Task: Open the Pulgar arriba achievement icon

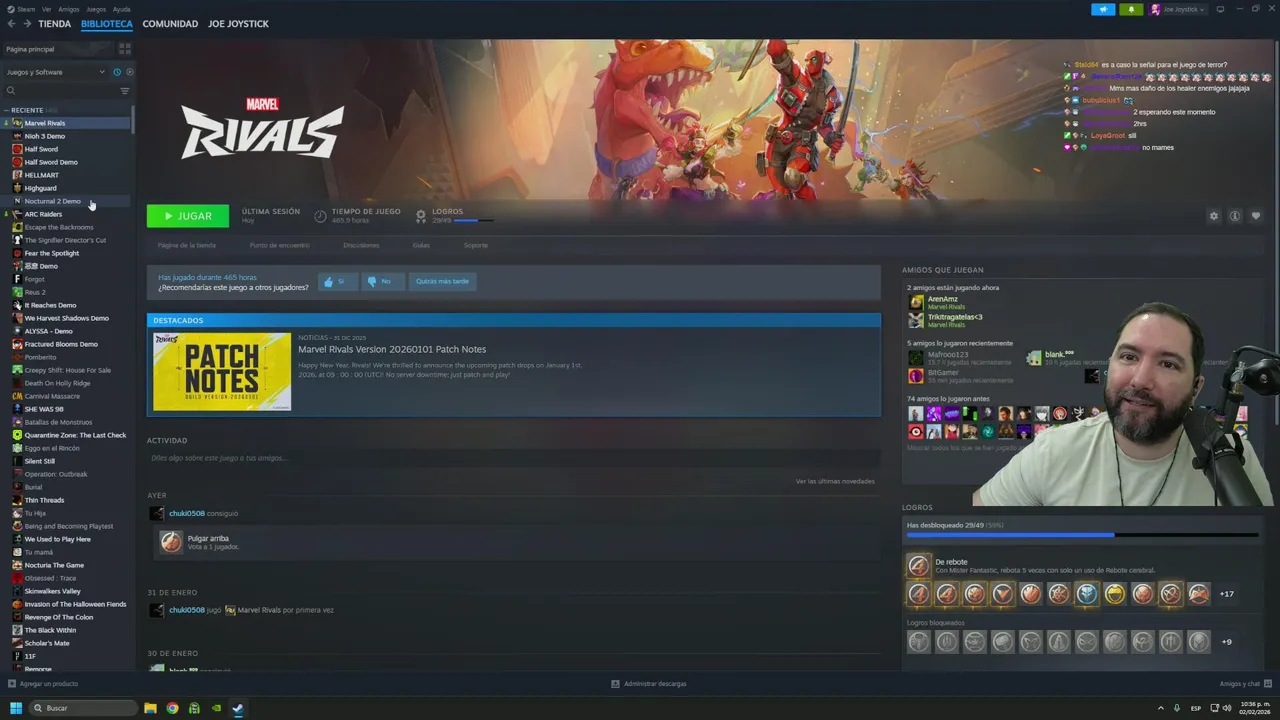Action: pyautogui.click(x=171, y=542)
